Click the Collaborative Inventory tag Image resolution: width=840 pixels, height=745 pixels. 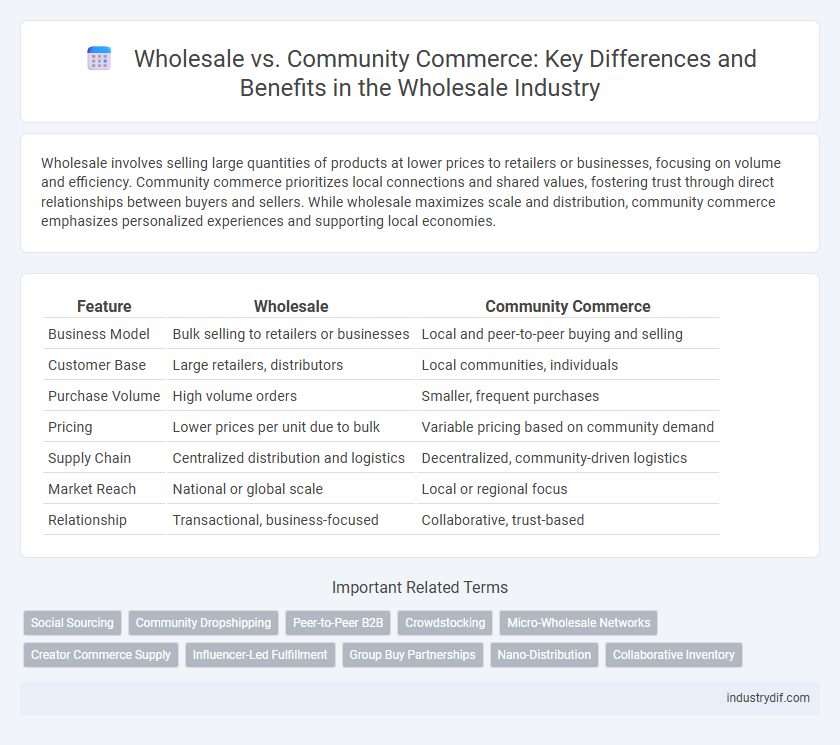click(x=674, y=655)
